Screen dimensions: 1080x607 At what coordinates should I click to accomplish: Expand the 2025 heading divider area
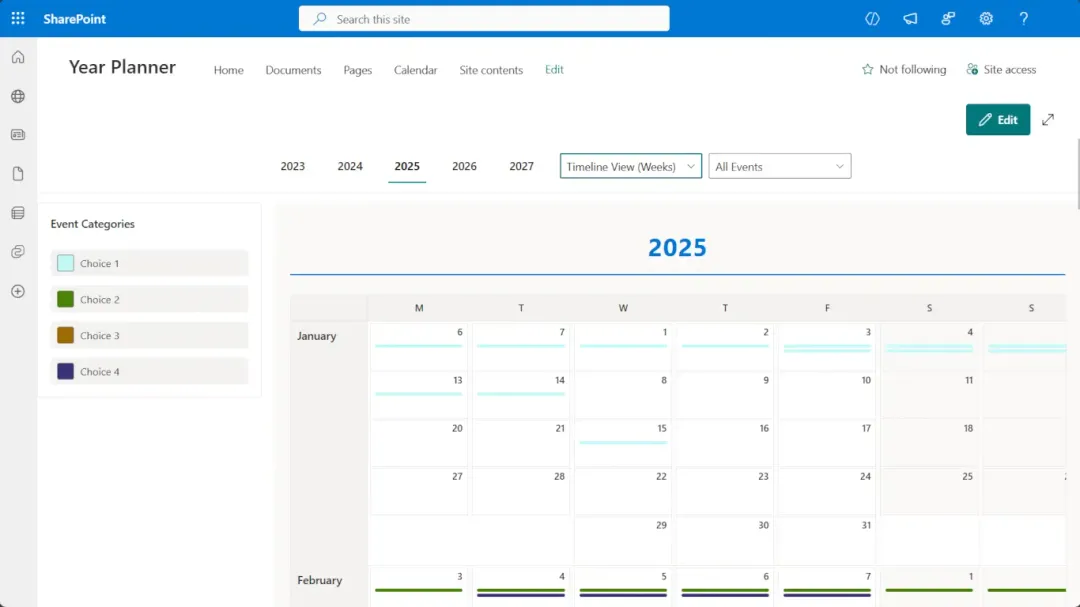677,247
